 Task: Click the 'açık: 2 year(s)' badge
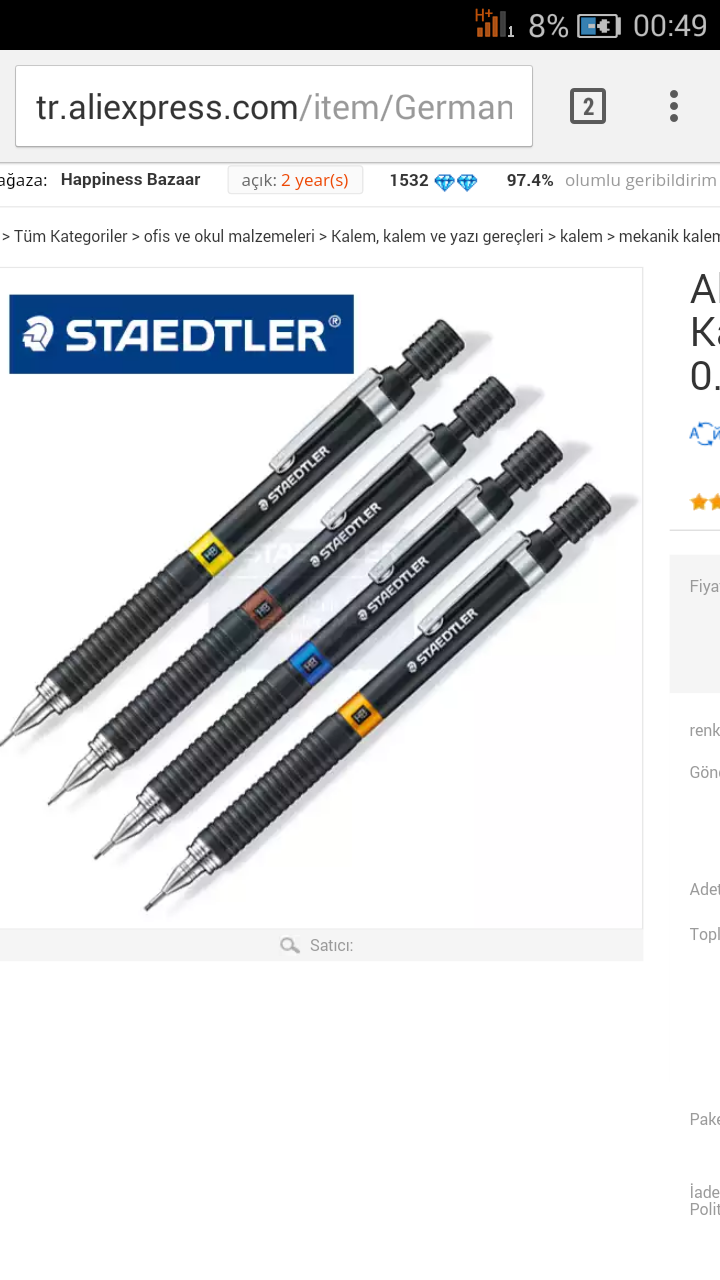click(x=295, y=180)
